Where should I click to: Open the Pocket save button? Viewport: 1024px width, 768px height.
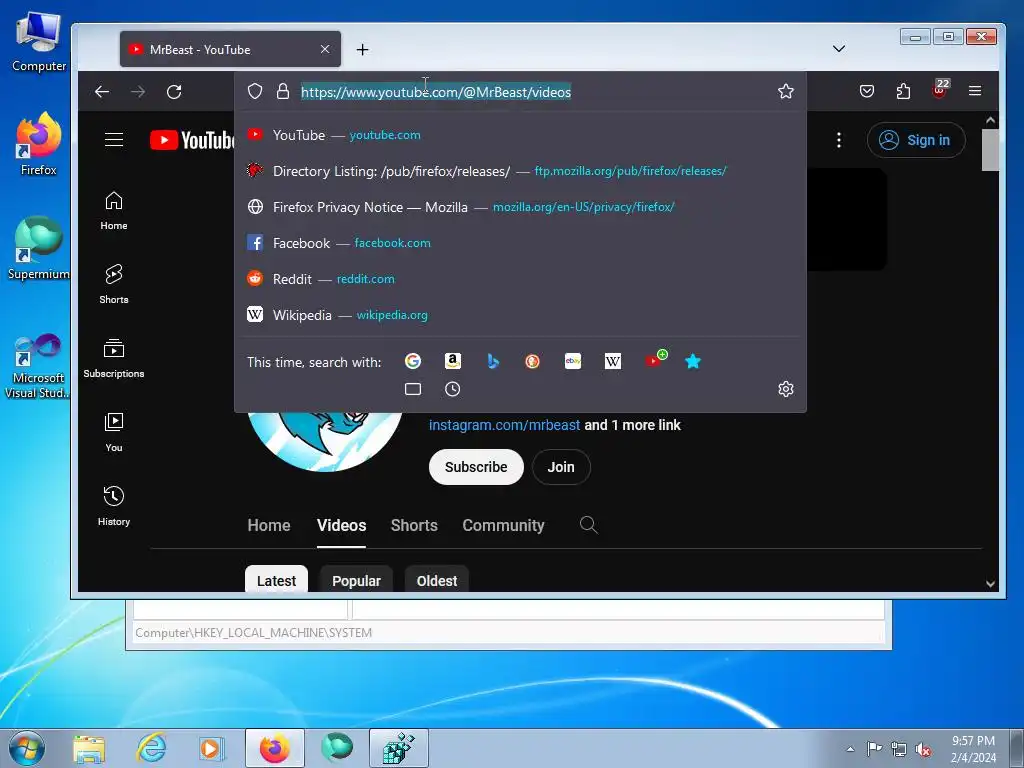coord(867,91)
